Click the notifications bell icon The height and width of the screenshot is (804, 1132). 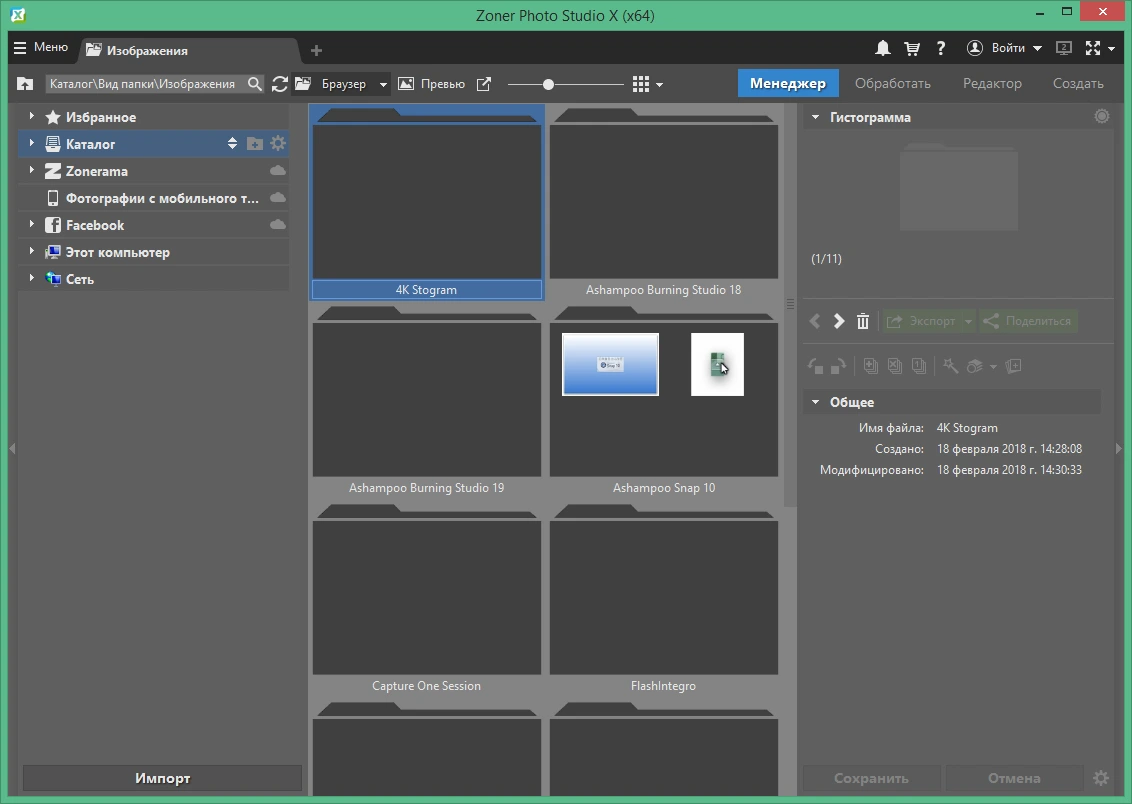[882, 48]
